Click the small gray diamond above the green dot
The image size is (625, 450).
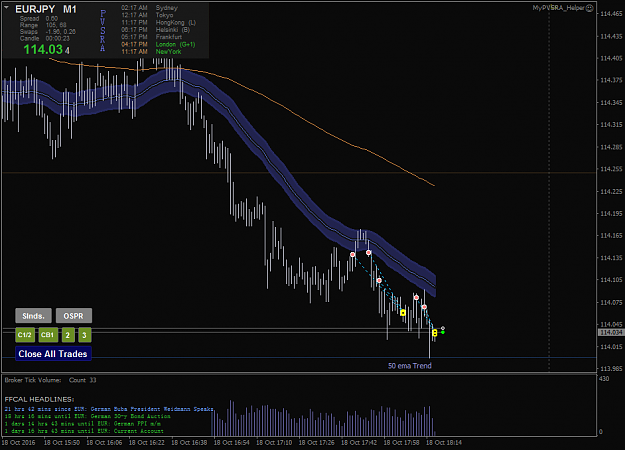443,328
